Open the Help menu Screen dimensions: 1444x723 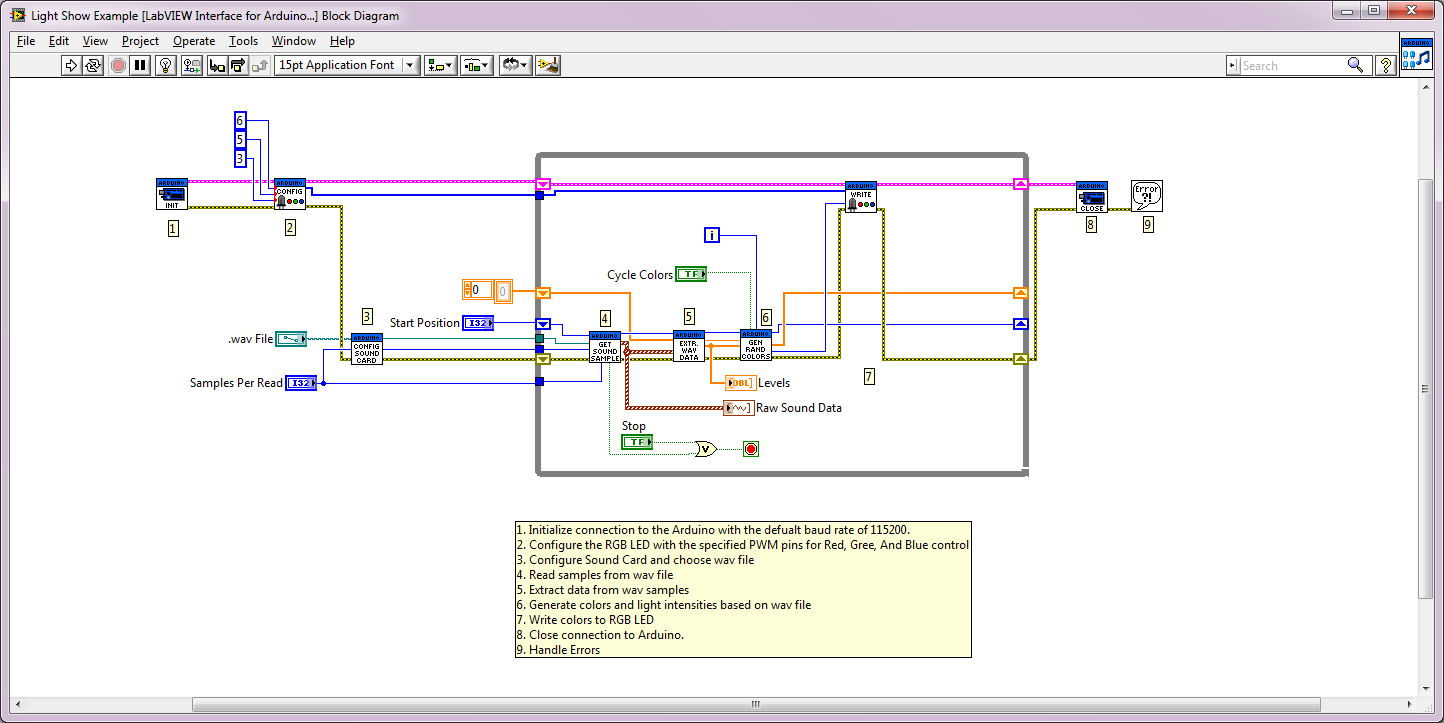coord(342,41)
